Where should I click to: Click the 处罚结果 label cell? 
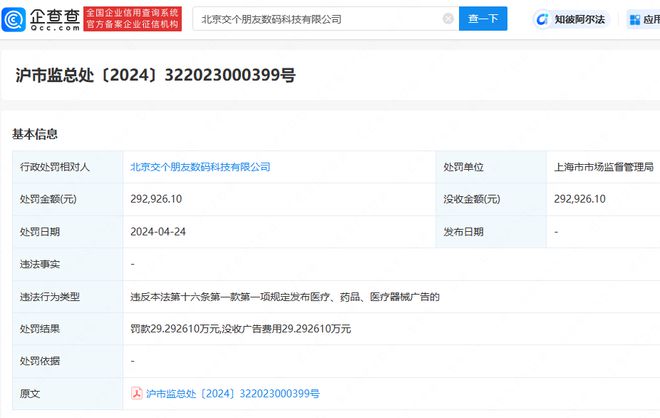68,328
